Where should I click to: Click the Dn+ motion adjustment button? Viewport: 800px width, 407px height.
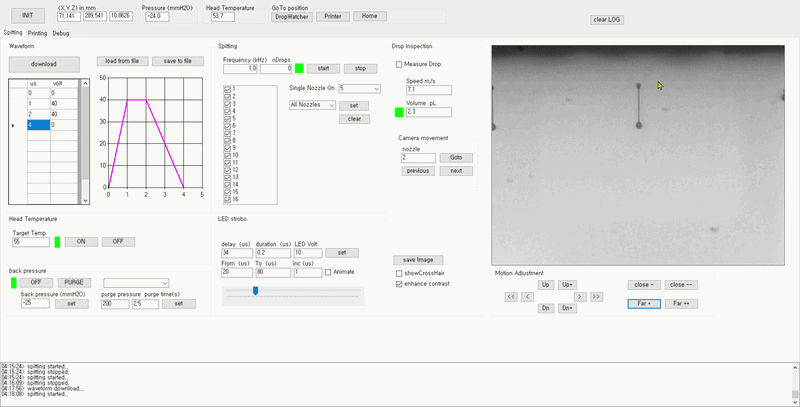568,308
